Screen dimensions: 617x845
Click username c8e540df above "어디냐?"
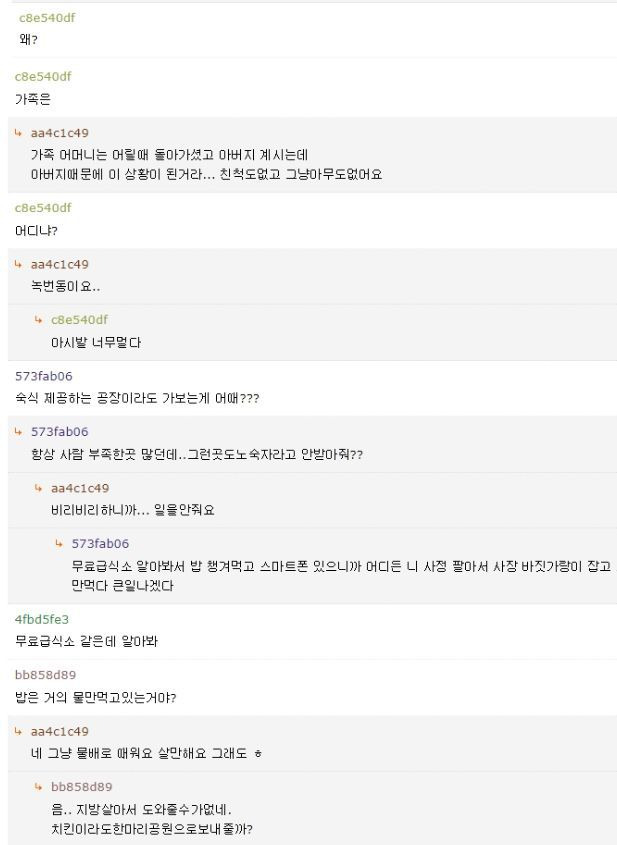pyautogui.click(x=43, y=208)
